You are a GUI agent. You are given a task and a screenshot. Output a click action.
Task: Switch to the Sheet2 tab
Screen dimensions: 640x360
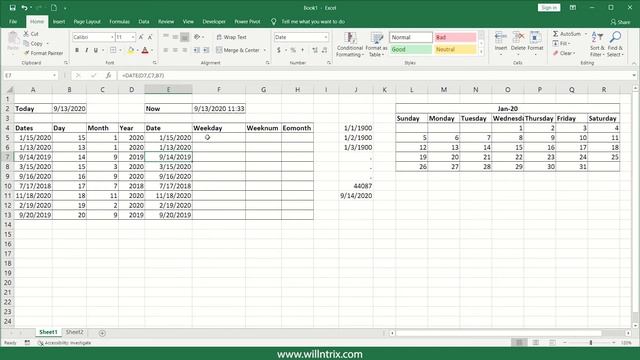coord(74,332)
